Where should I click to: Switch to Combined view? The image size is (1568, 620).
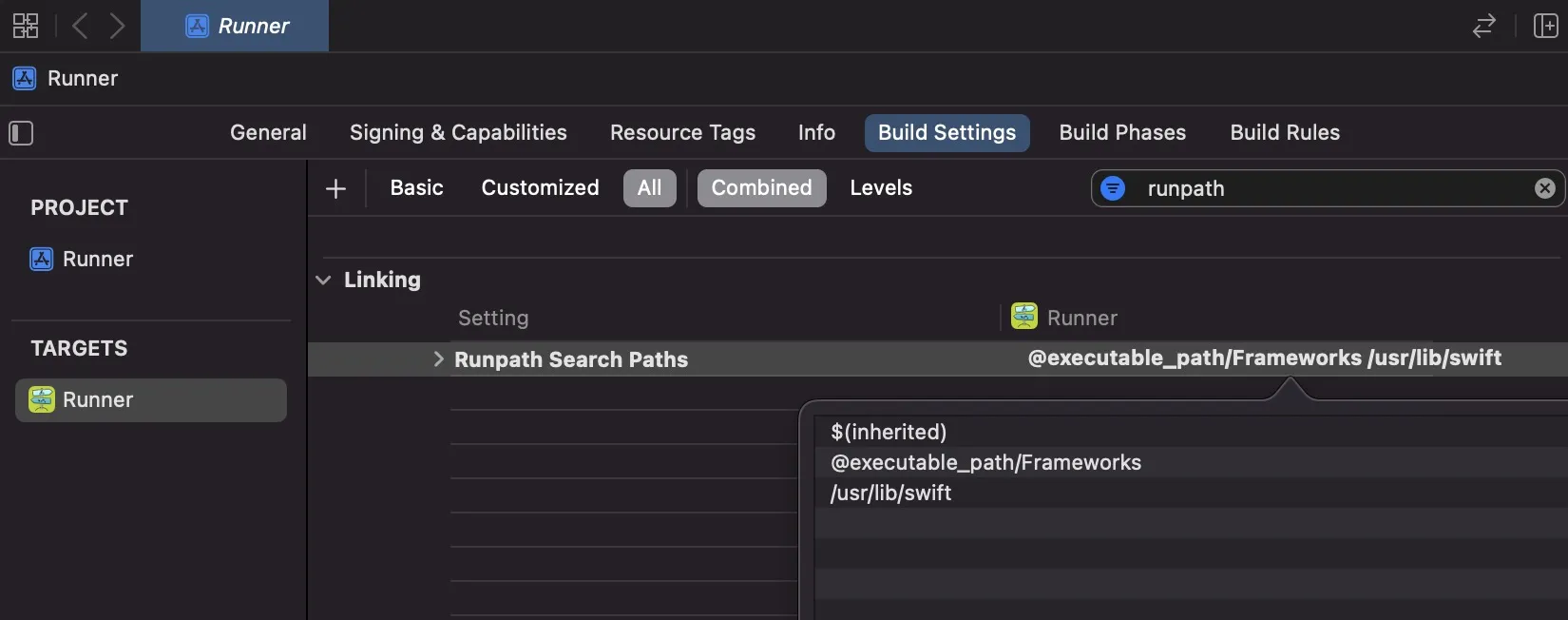761,188
